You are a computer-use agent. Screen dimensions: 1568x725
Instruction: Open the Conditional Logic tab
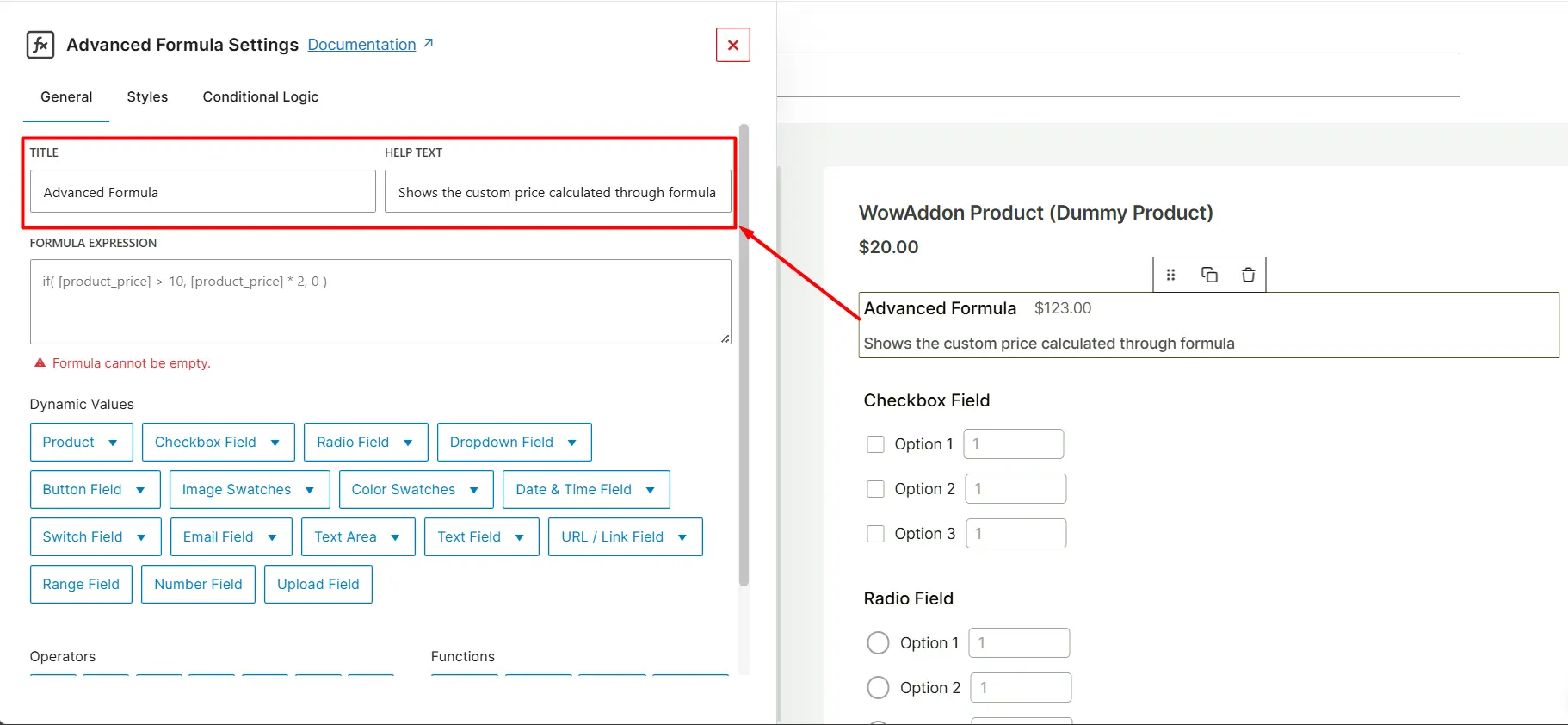(260, 97)
